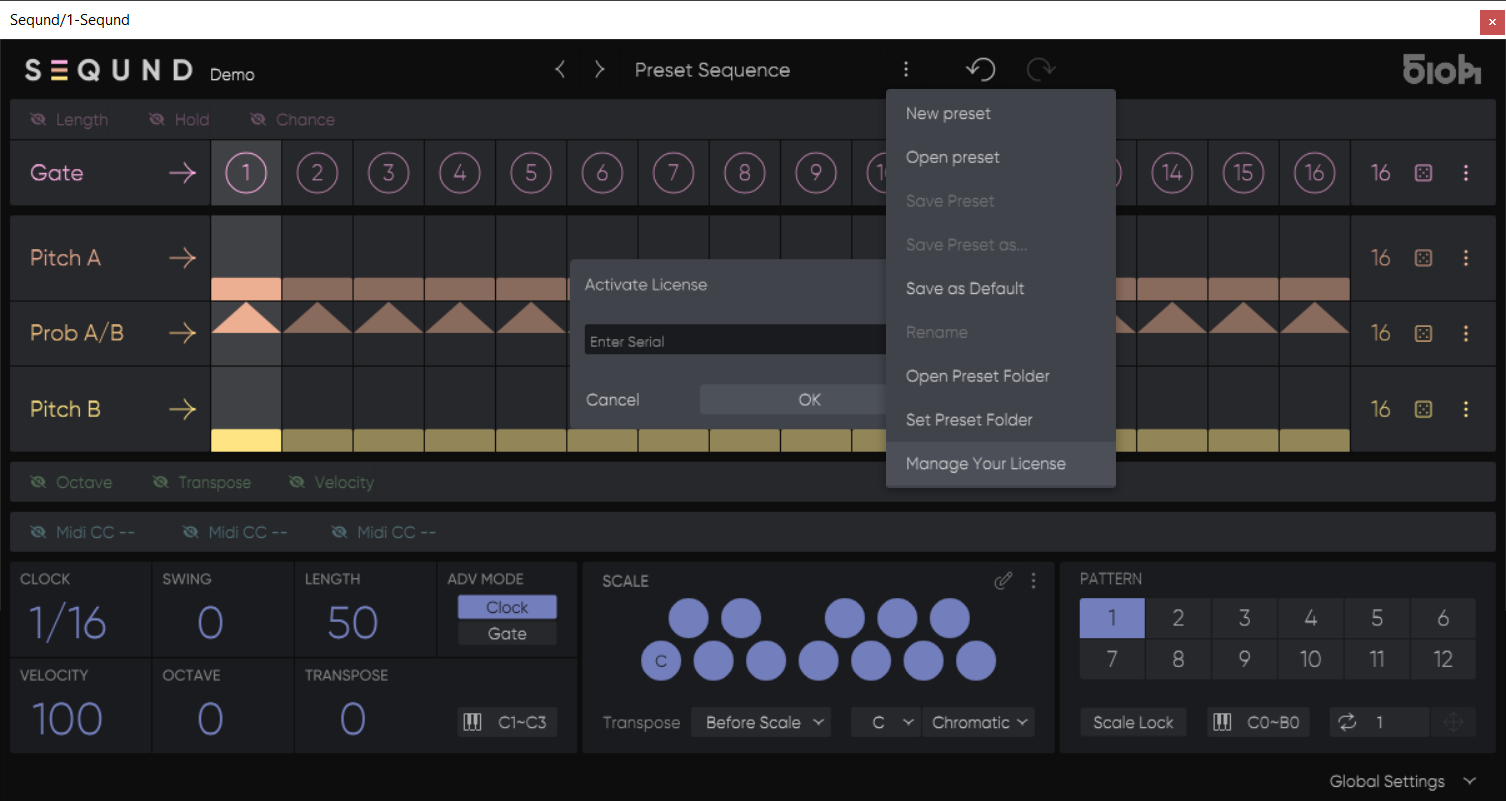
Task: Expand Global Settings panel
Action: pyautogui.click(x=1401, y=781)
